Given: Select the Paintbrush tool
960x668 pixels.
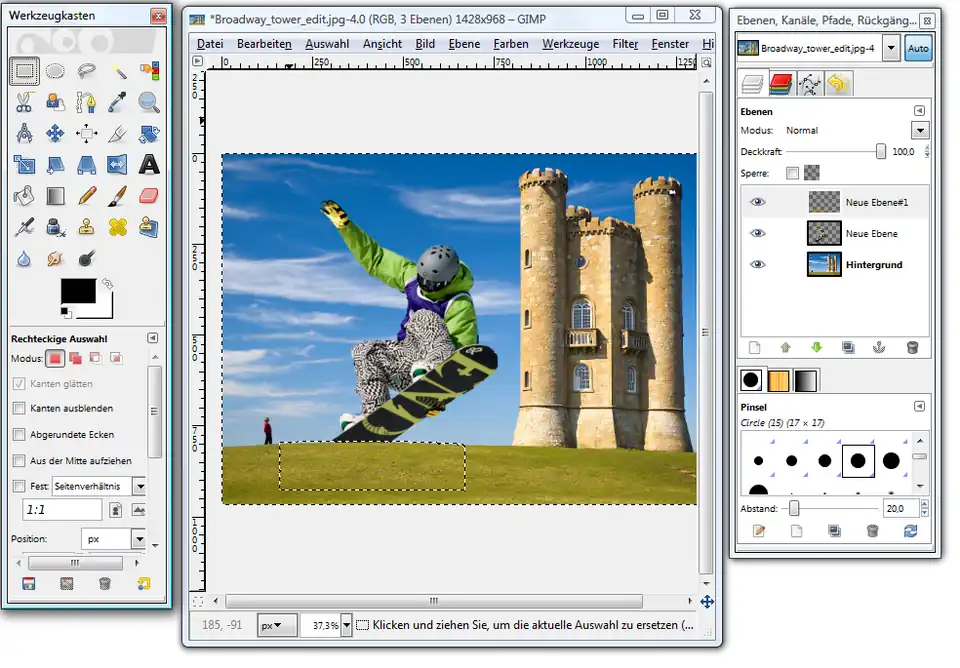Looking at the screenshot, I should [118, 195].
